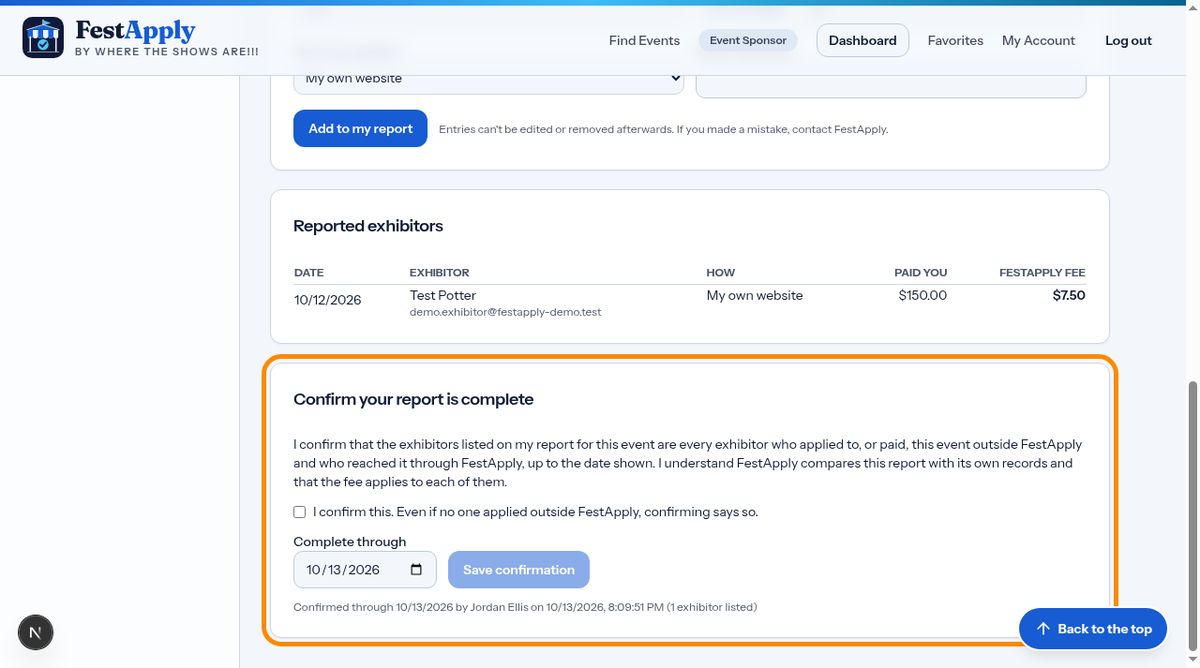Select the exhibitor name 'Test Potter'
This screenshot has height=668, width=1200.
[443, 295]
